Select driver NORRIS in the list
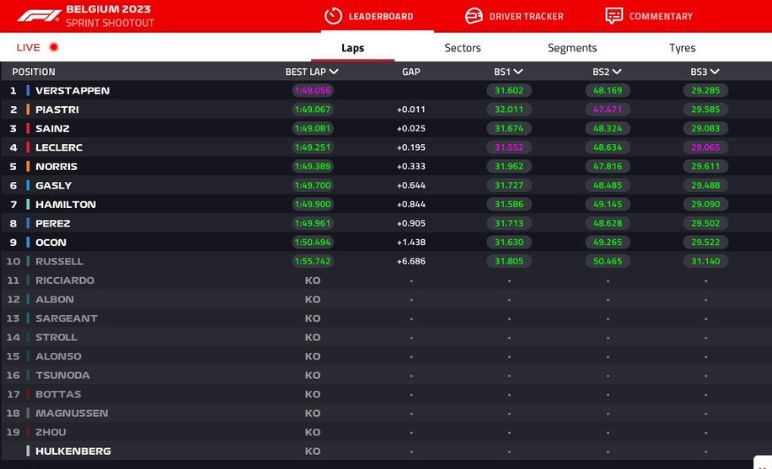 coord(56,166)
